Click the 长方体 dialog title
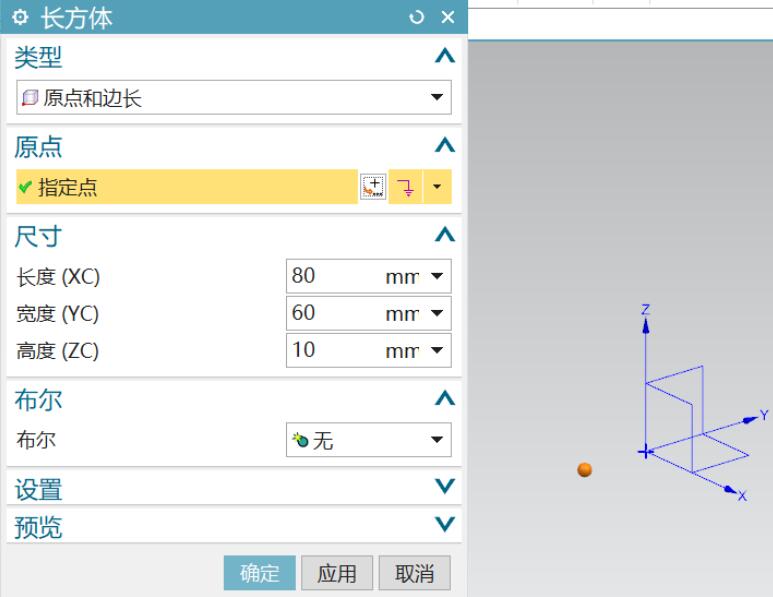 tap(77, 19)
